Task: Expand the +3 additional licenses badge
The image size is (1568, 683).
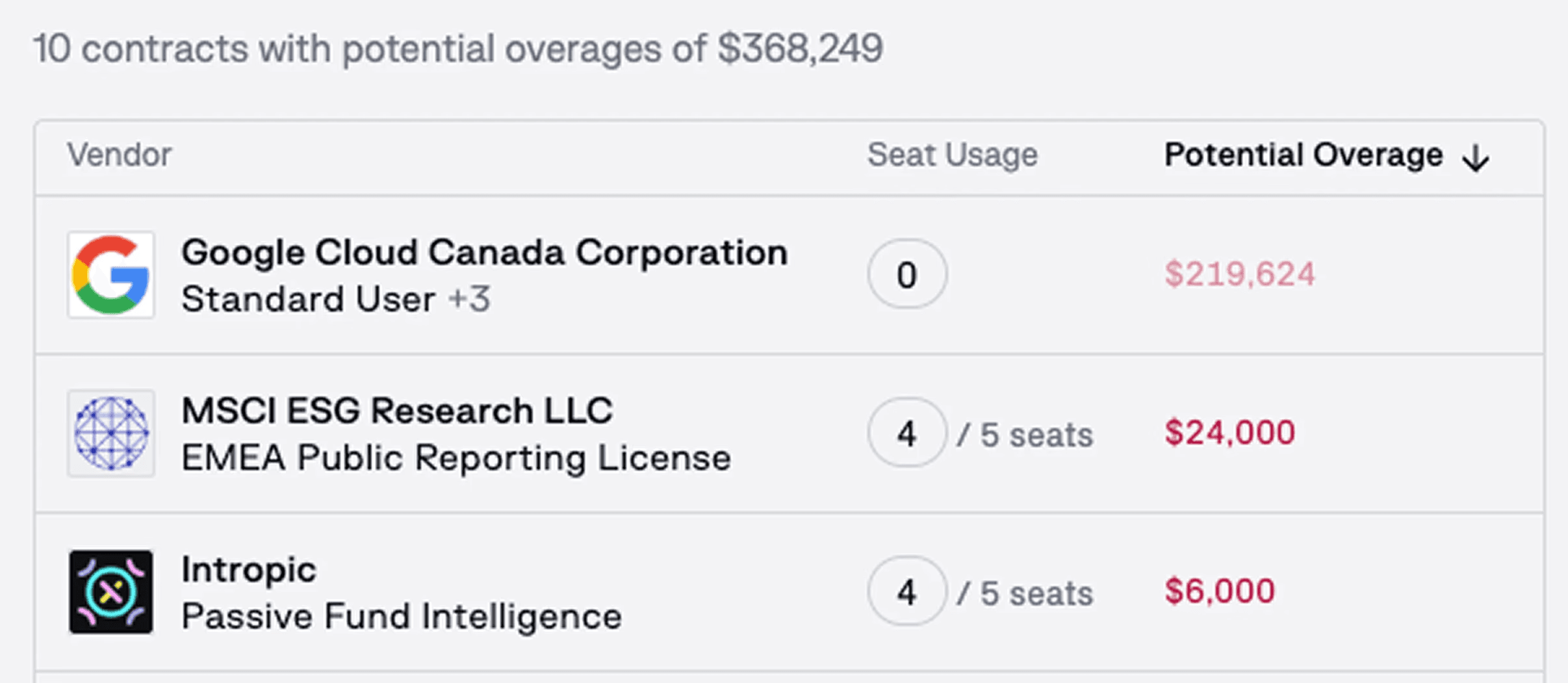Action: (469, 300)
